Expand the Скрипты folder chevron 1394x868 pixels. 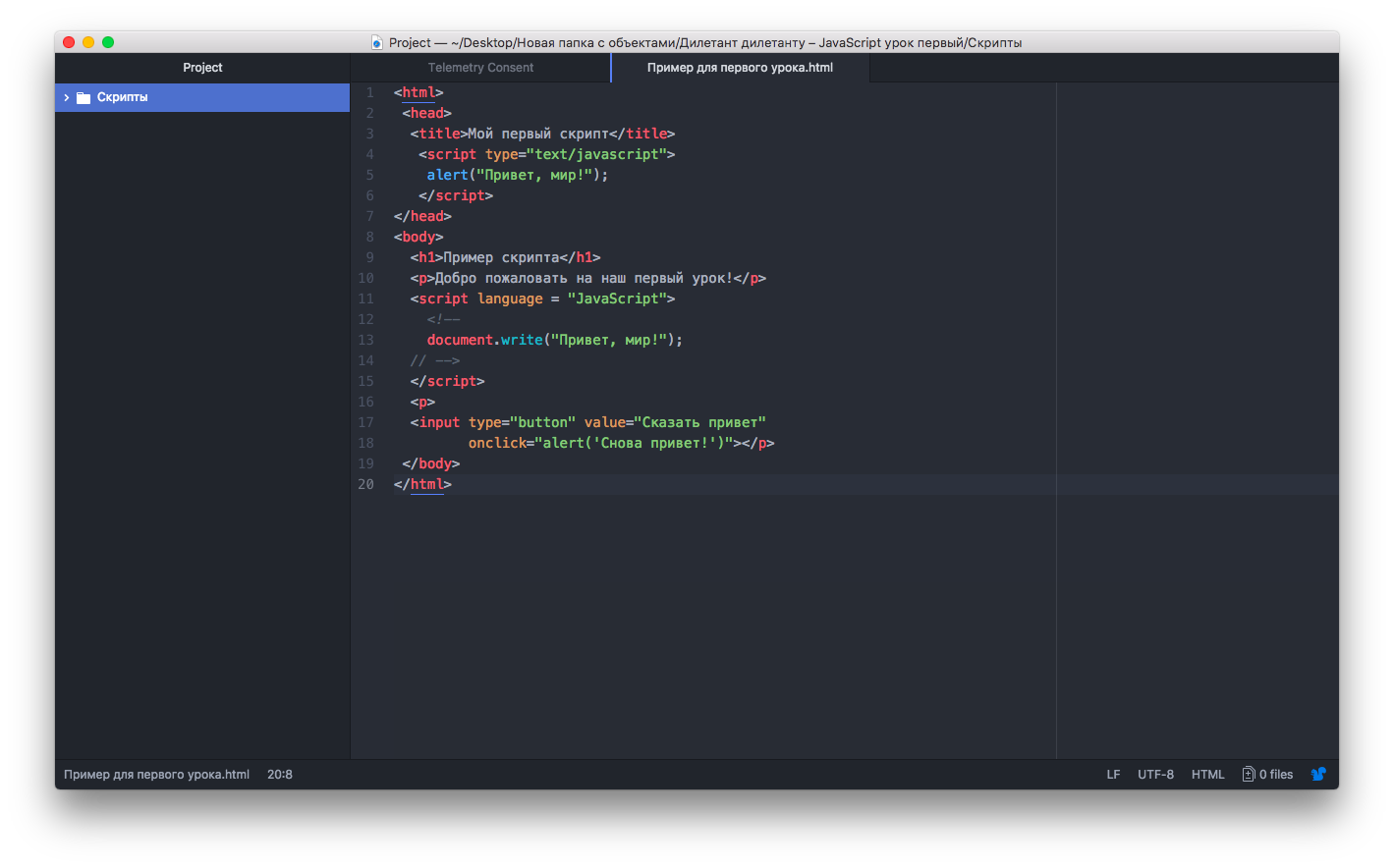coord(66,97)
